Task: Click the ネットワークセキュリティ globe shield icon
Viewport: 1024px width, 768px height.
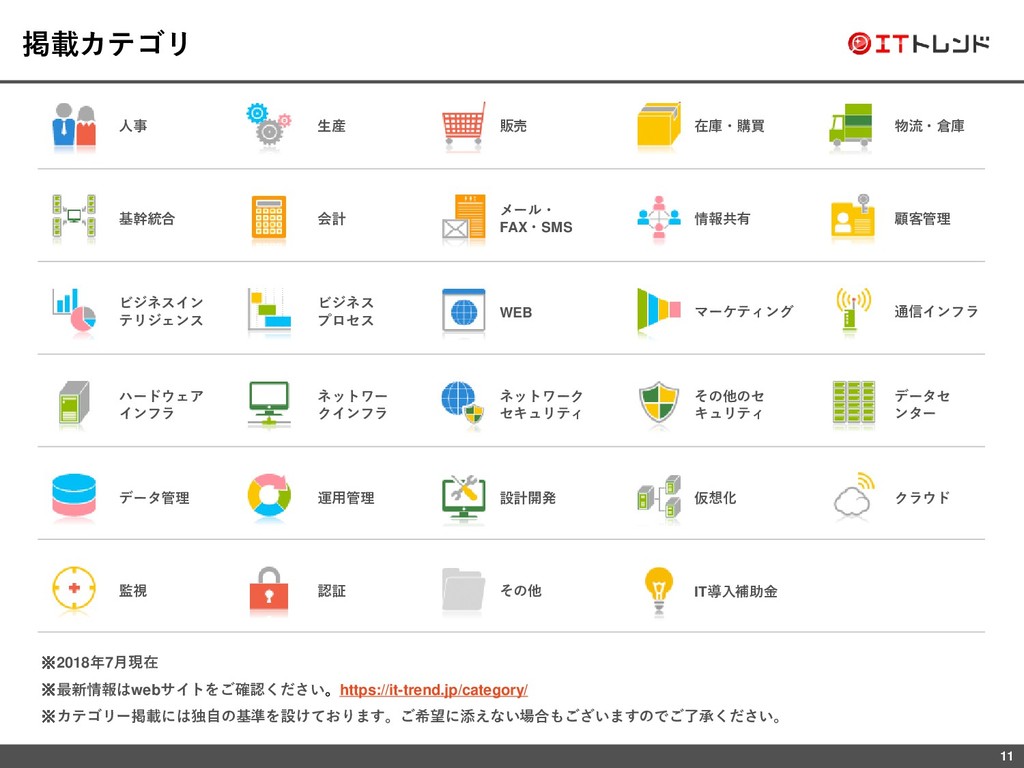Action: click(462, 403)
